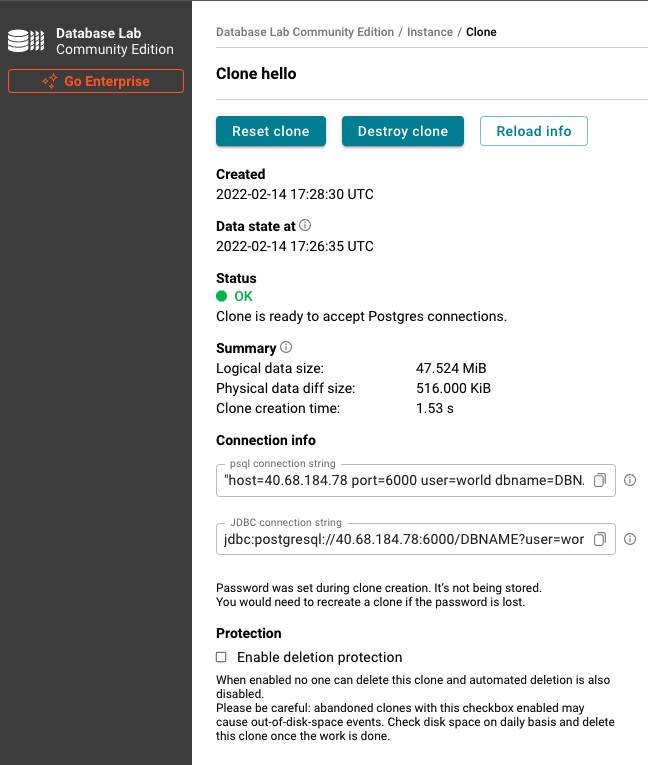Viewport: 648px width, 765px height.
Task: Show info for JDBC connection string
Action: tap(630, 539)
